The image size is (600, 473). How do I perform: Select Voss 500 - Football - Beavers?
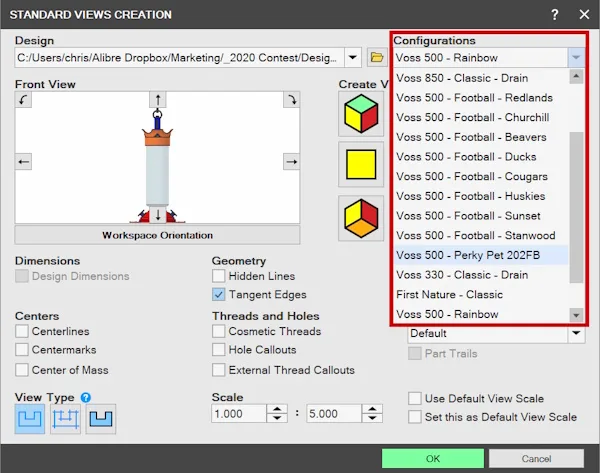click(x=481, y=137)
